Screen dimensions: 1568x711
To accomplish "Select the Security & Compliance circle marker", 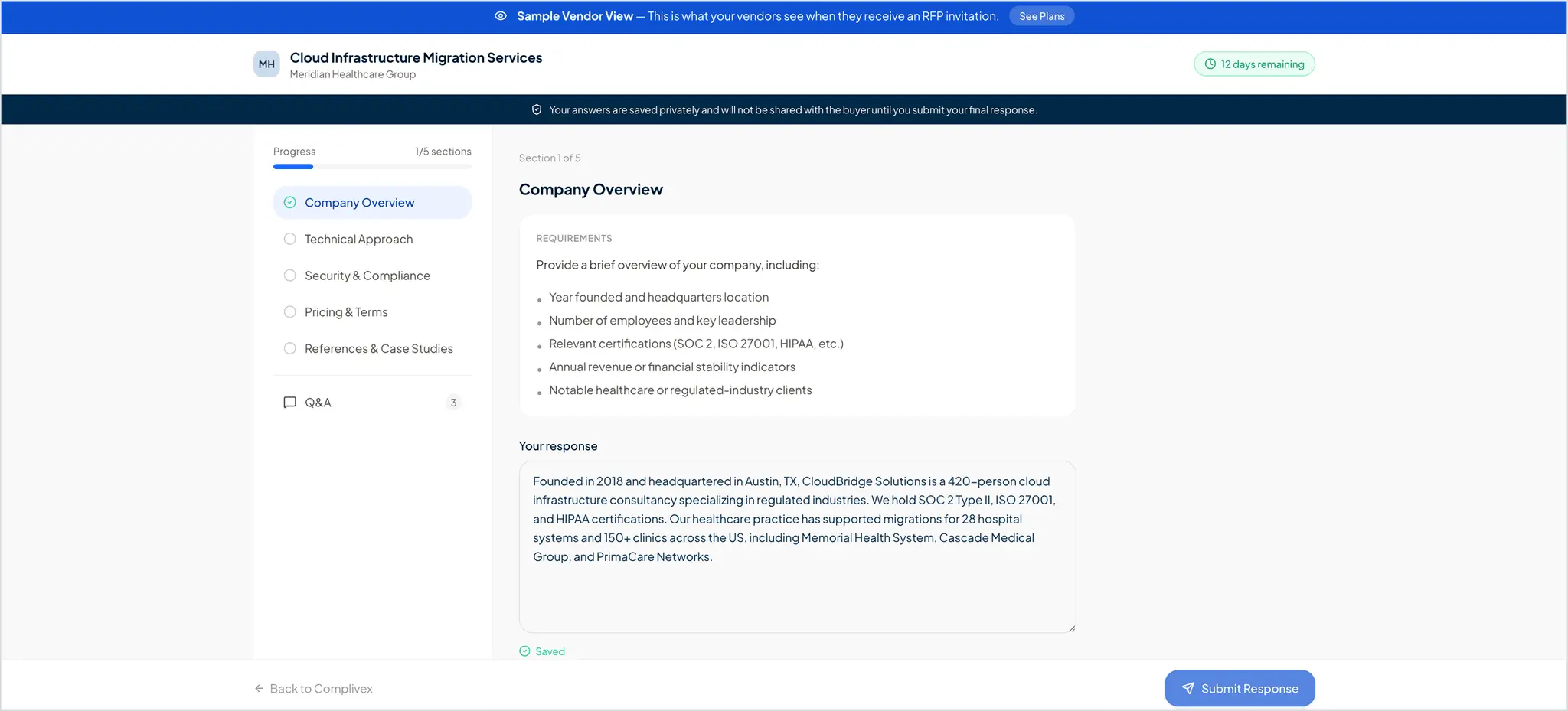I will pos(290,276).
